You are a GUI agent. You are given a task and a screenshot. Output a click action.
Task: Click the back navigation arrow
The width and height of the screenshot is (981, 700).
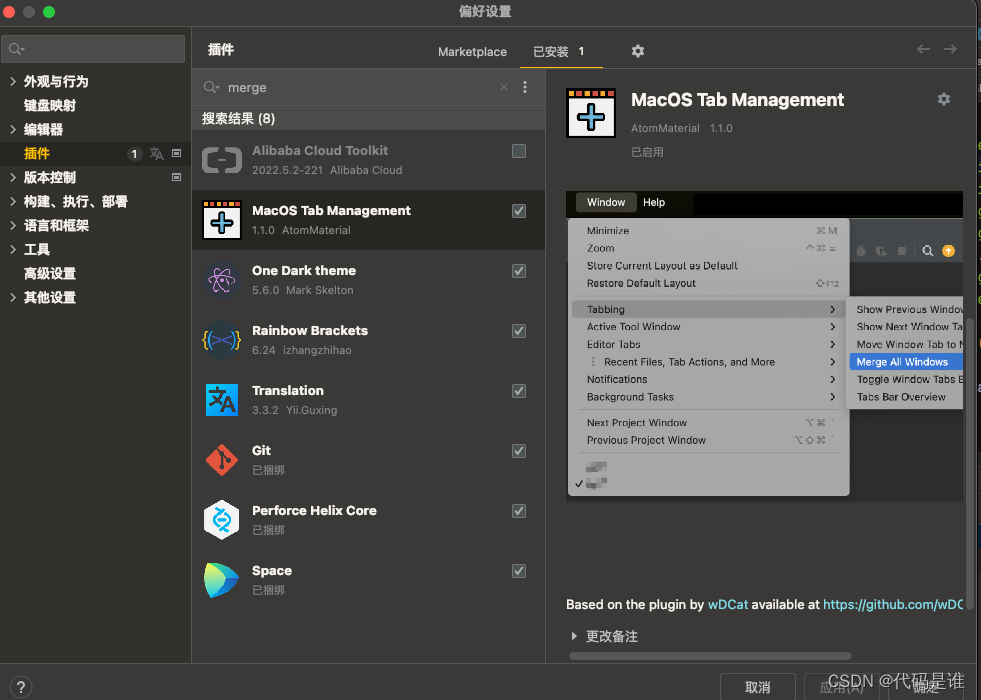pos(923,49)
